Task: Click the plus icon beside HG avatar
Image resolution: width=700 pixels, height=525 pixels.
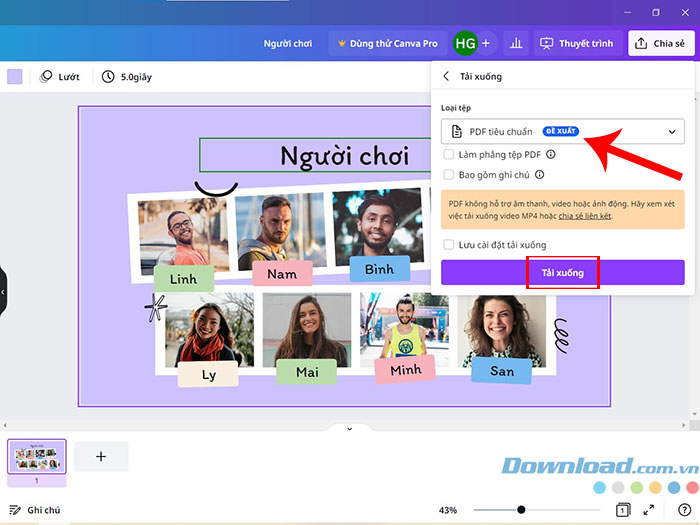Action: [x=486, y=44]
